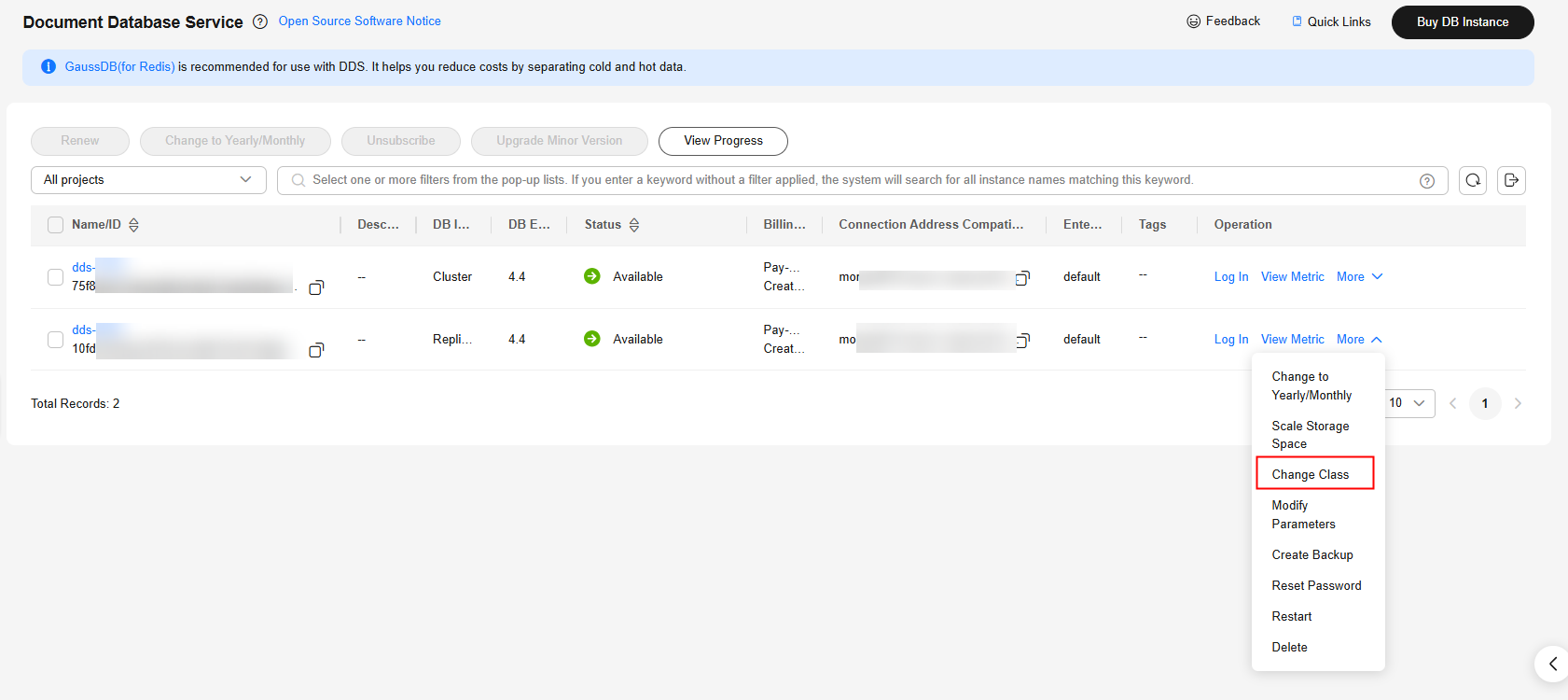The image size is (1568, 700).
Task: Open the page size 10 dropdown
Action: pyautogui.click(x=1408, y=403)
